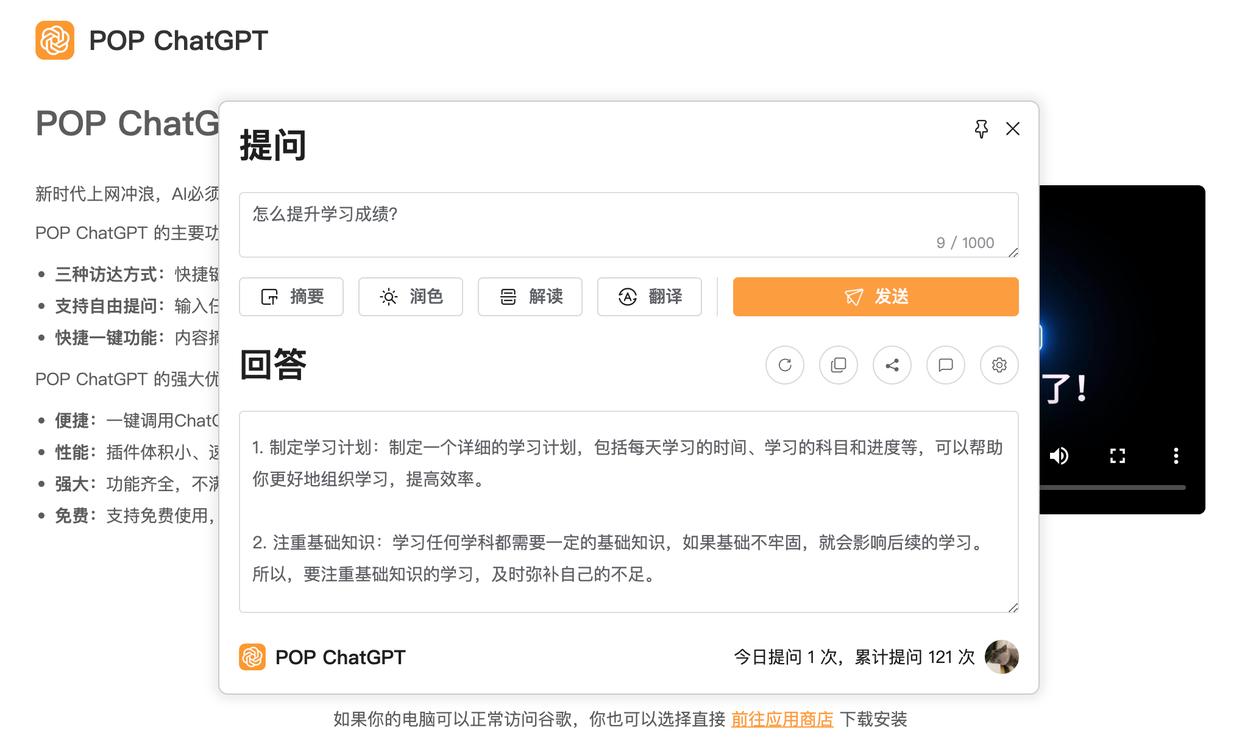Pin the question popup window
The width and height of the screenshot is (1242, 741).
coord(981,129)
